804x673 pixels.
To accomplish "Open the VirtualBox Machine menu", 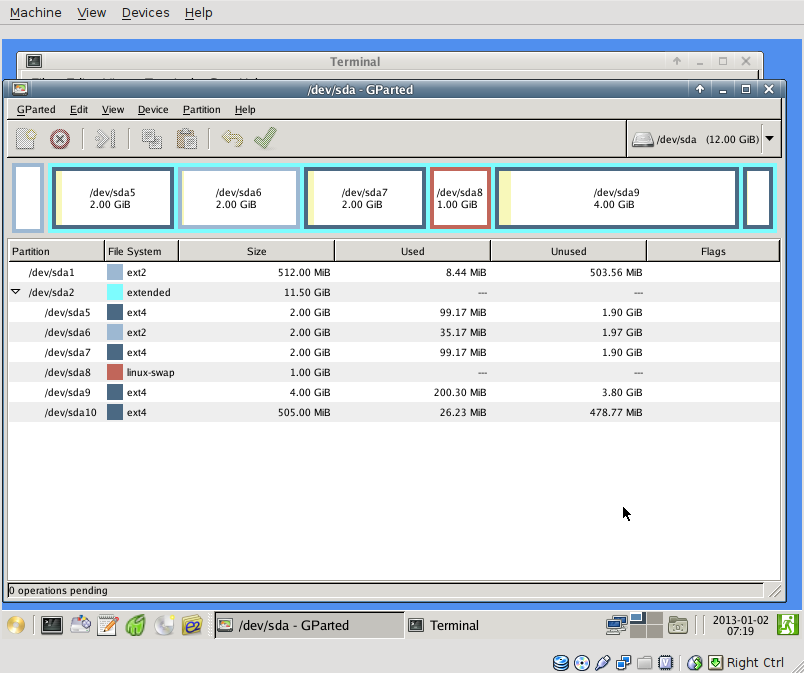I will click(35, 12).
